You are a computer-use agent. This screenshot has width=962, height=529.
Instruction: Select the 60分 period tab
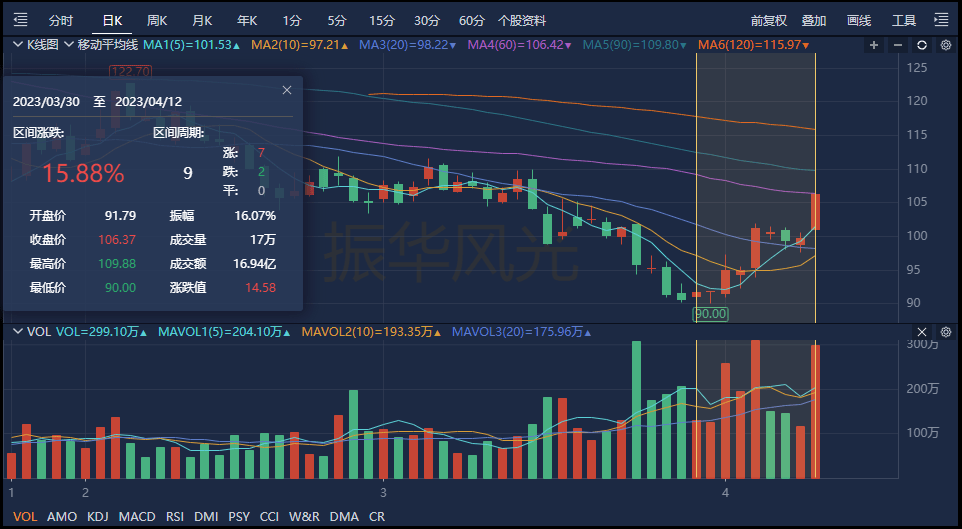[472, 21]
